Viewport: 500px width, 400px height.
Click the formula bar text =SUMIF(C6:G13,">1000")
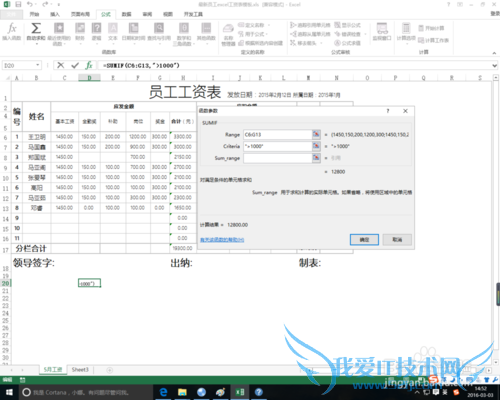coord(141,66)
